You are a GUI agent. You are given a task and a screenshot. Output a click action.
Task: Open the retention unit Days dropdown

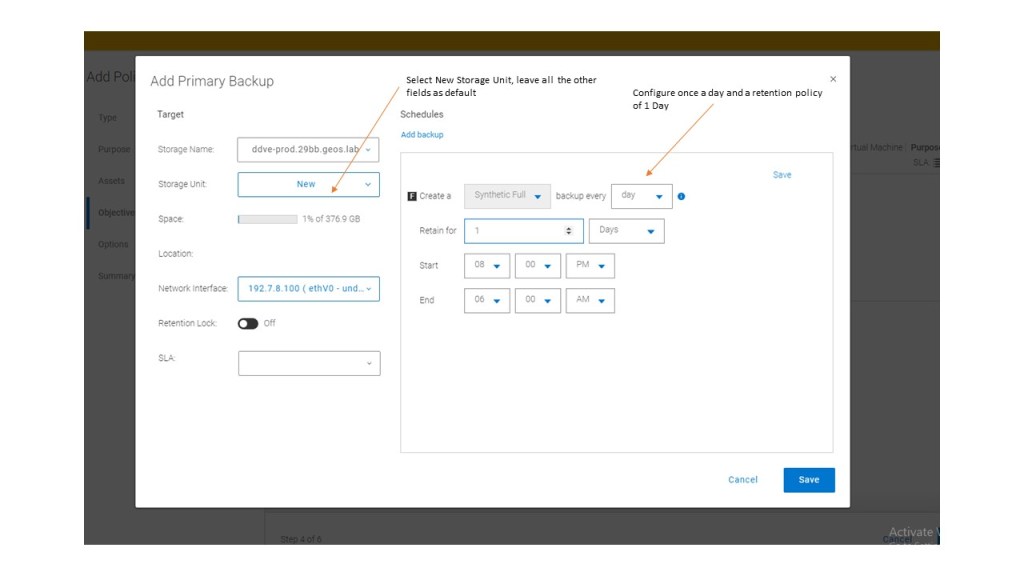click(x=626, y=231)
